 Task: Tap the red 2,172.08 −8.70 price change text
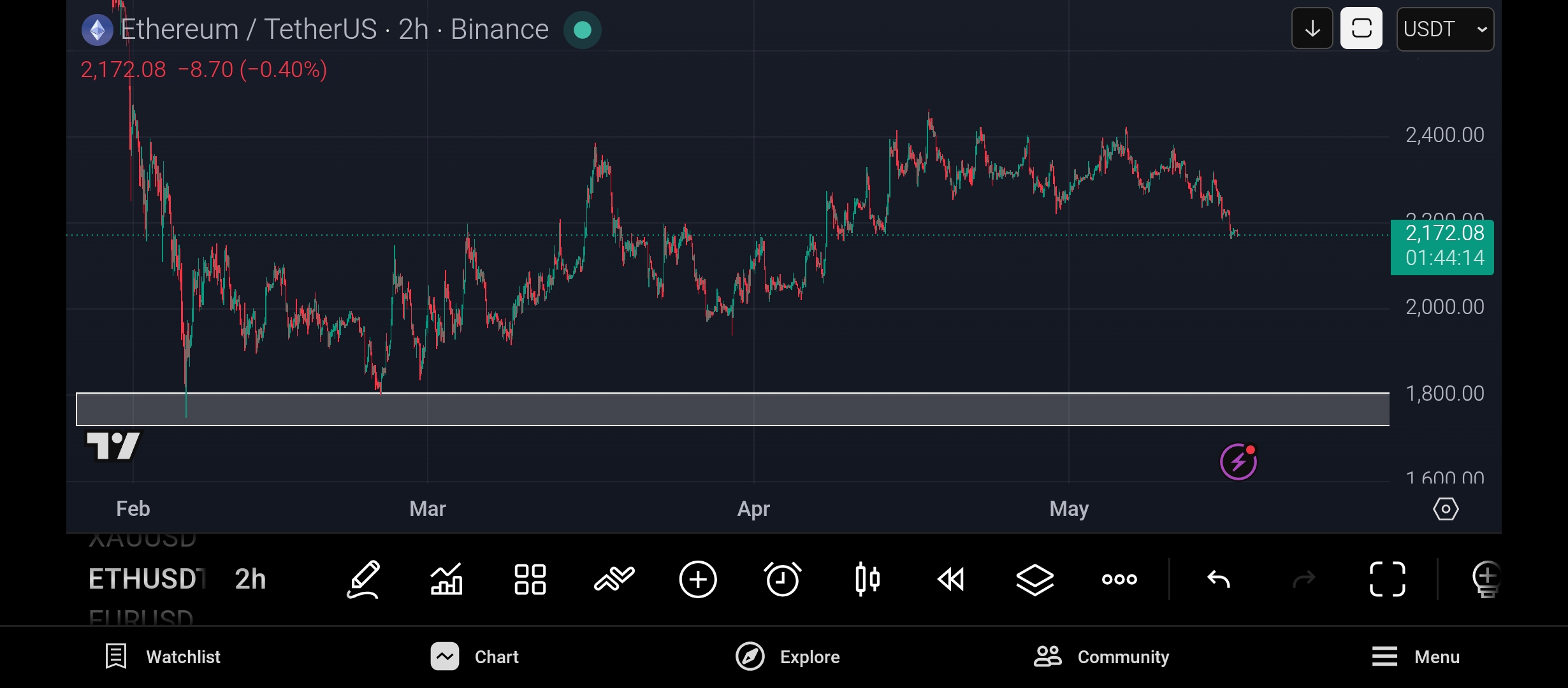tap(204, 69)
